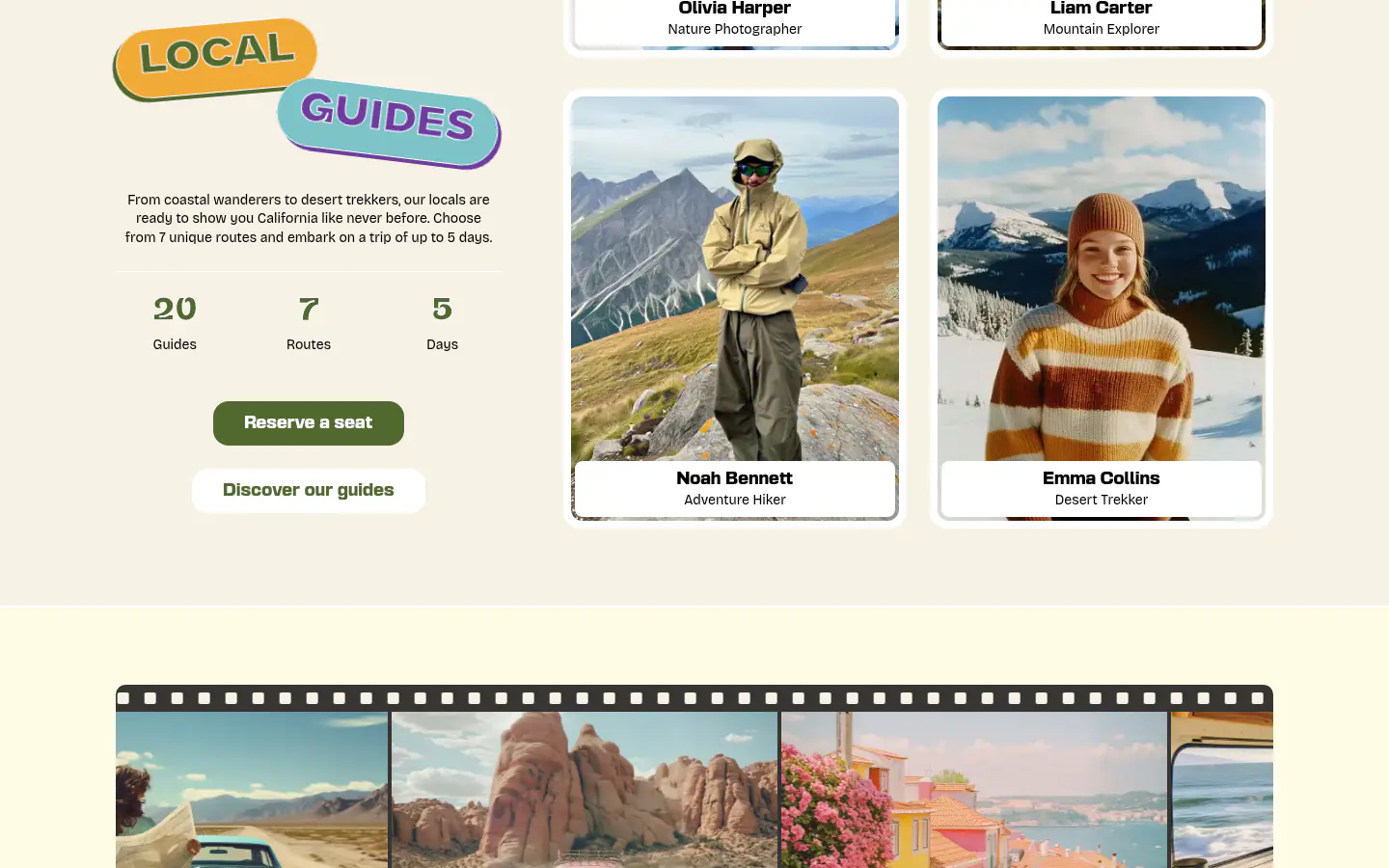Open the desert road map film frame
The height and width of the screenshot is (868, 1389).
[252, 790]
